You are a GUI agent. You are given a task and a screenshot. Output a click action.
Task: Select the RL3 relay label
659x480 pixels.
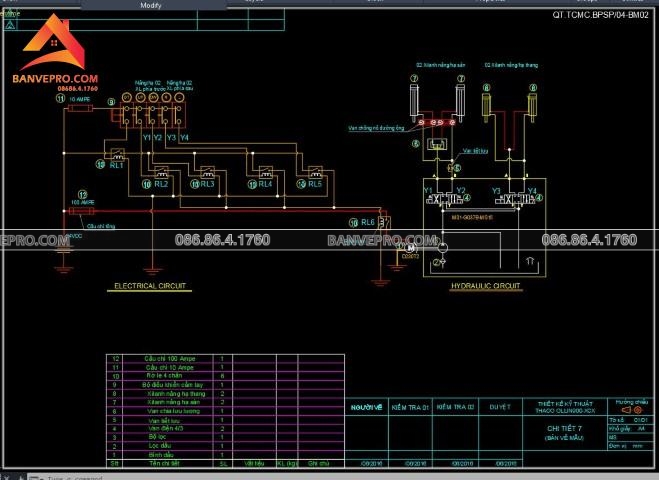point(207,184)
